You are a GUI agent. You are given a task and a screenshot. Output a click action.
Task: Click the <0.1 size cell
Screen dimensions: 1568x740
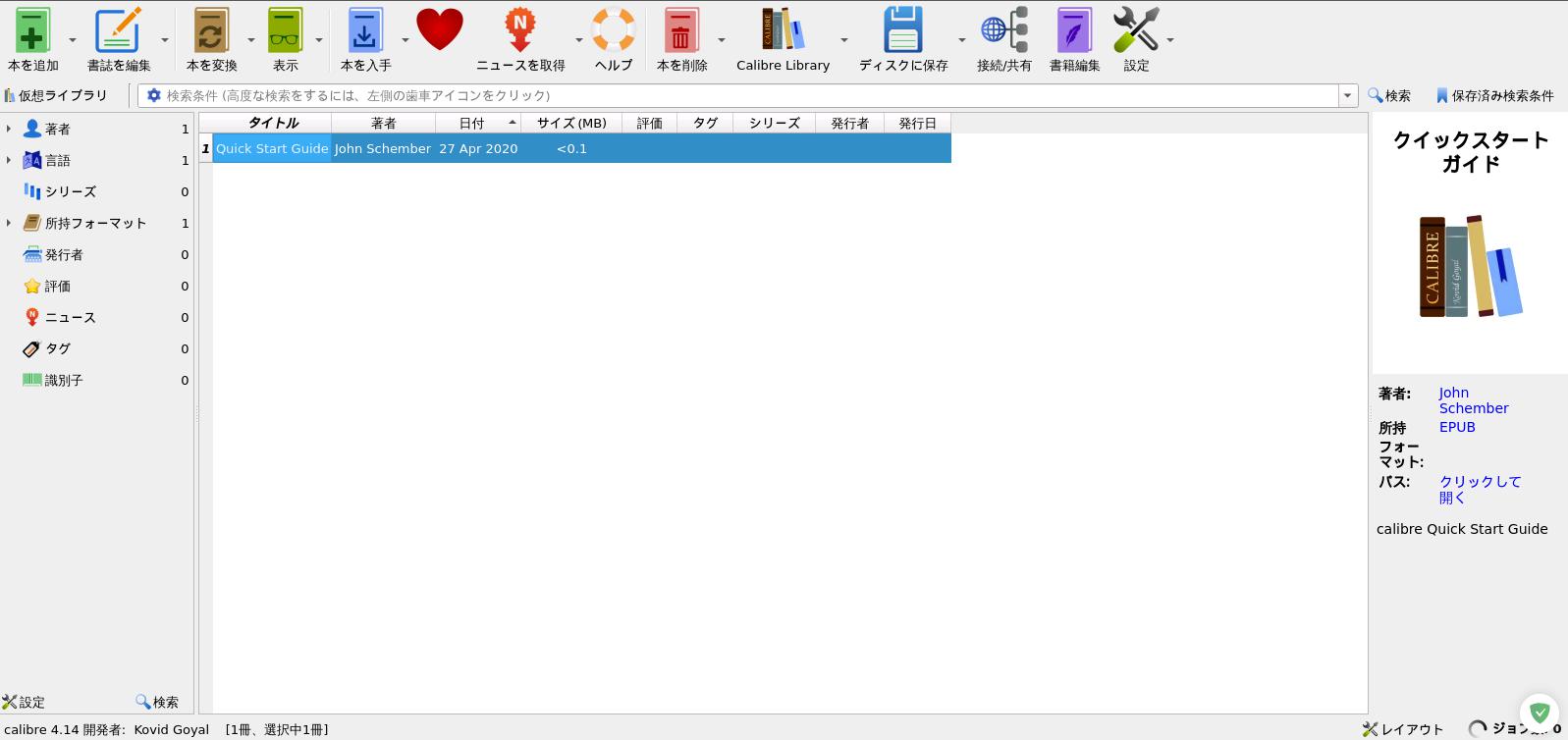pos(571,148)
